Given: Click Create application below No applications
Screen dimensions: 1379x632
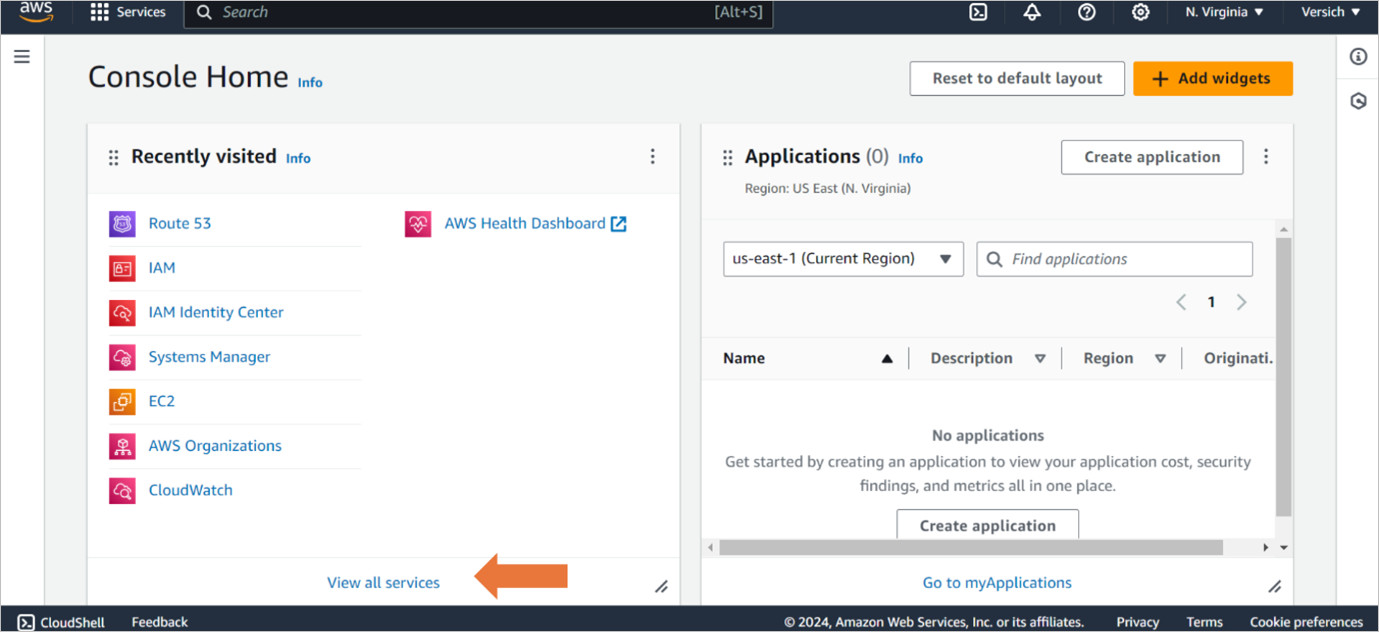Looking at the screenshot, I should (987, 525).
